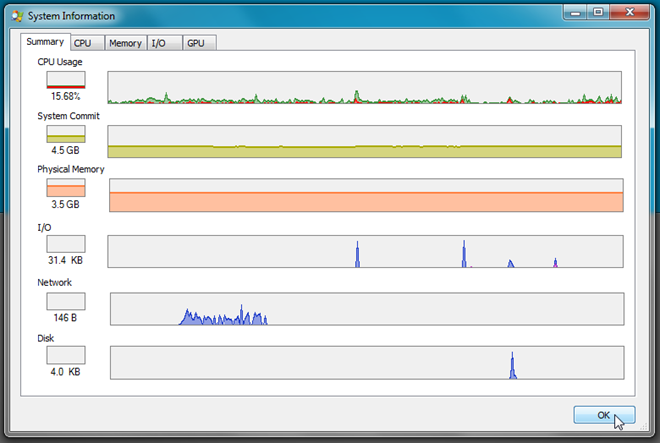
Task: Click the Physical Memory mini gauge
Action: point(66,187)
